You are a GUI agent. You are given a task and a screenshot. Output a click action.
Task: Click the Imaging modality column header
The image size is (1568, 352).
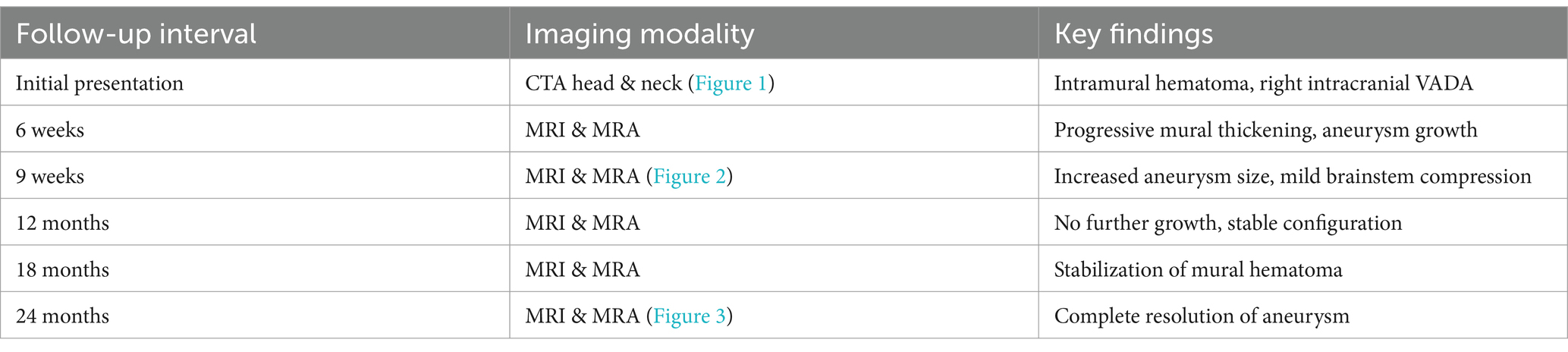pyautogui.click(x=639, y=34)
